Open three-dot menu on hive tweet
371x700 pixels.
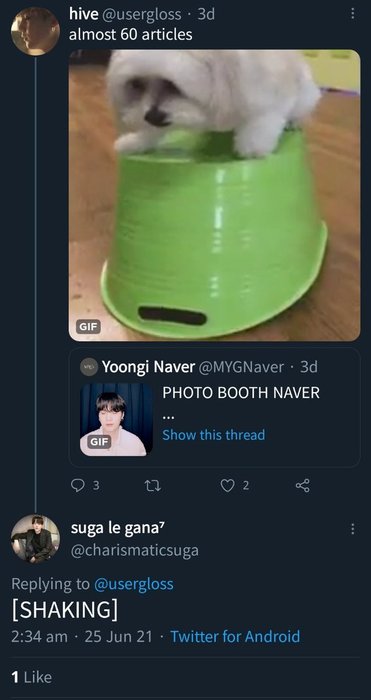(x=353, y=14)
